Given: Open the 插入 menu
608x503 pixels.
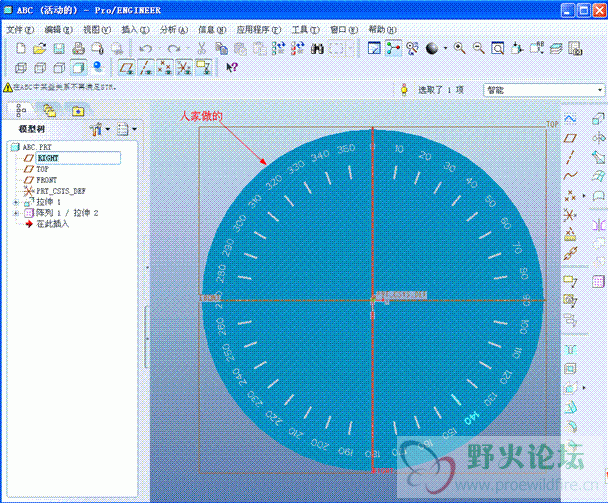Looking at the screenshot, I should click(x=135, y=30).
